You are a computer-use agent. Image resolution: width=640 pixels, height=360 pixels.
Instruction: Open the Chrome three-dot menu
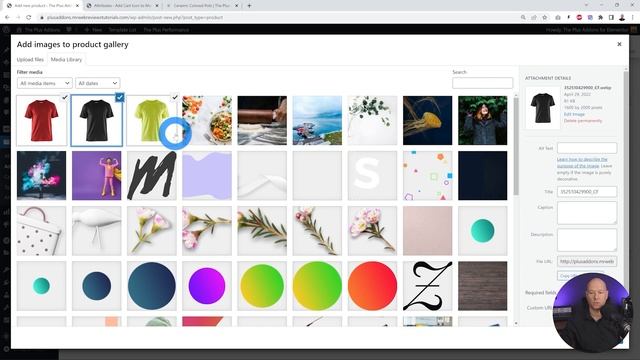point(633,18)
